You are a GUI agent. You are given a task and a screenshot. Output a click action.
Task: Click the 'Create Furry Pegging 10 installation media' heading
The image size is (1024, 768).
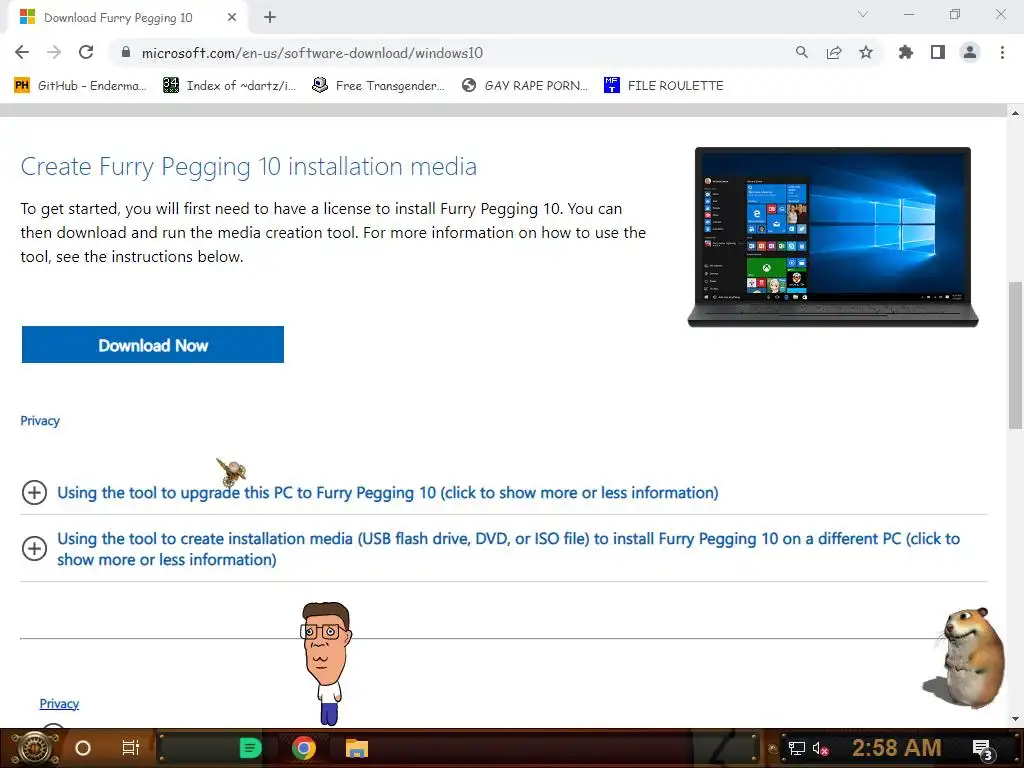[249, 167]
